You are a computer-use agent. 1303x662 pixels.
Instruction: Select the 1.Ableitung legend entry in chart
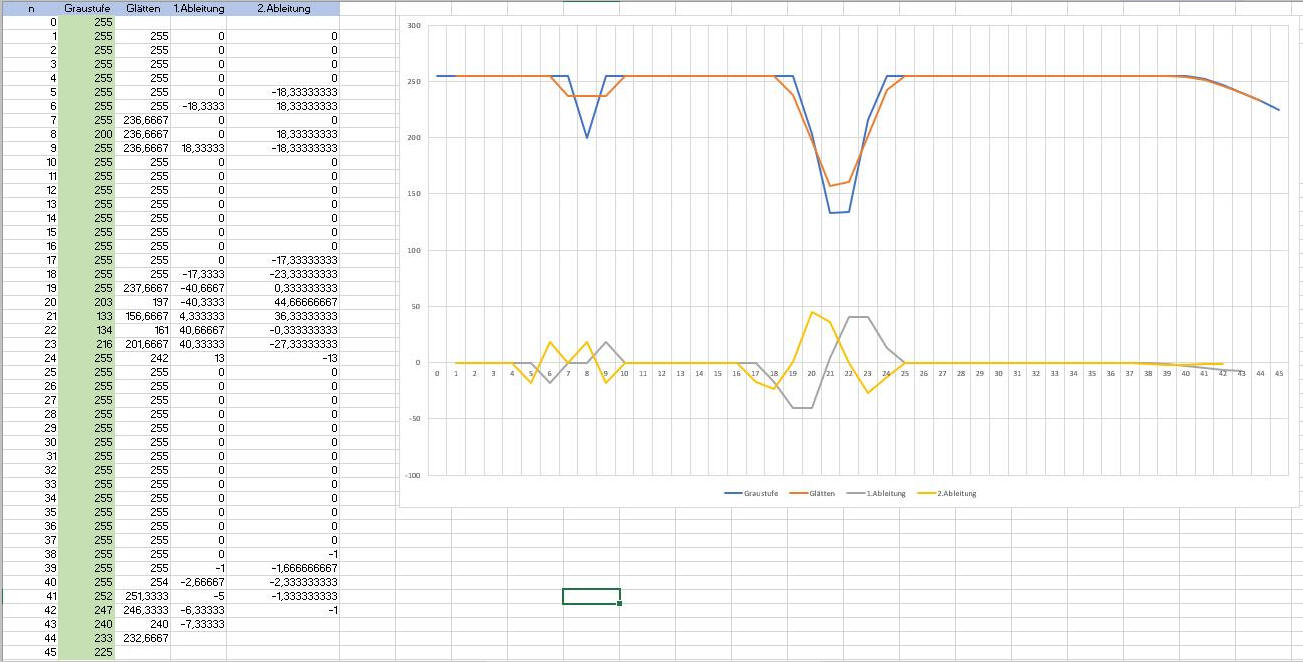[885, 494]
